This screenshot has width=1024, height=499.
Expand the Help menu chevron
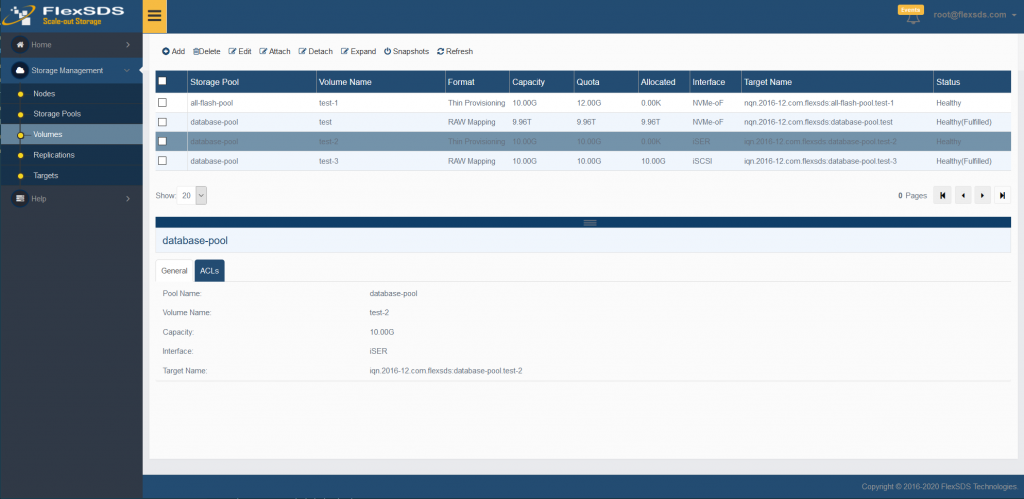point(128,199)
